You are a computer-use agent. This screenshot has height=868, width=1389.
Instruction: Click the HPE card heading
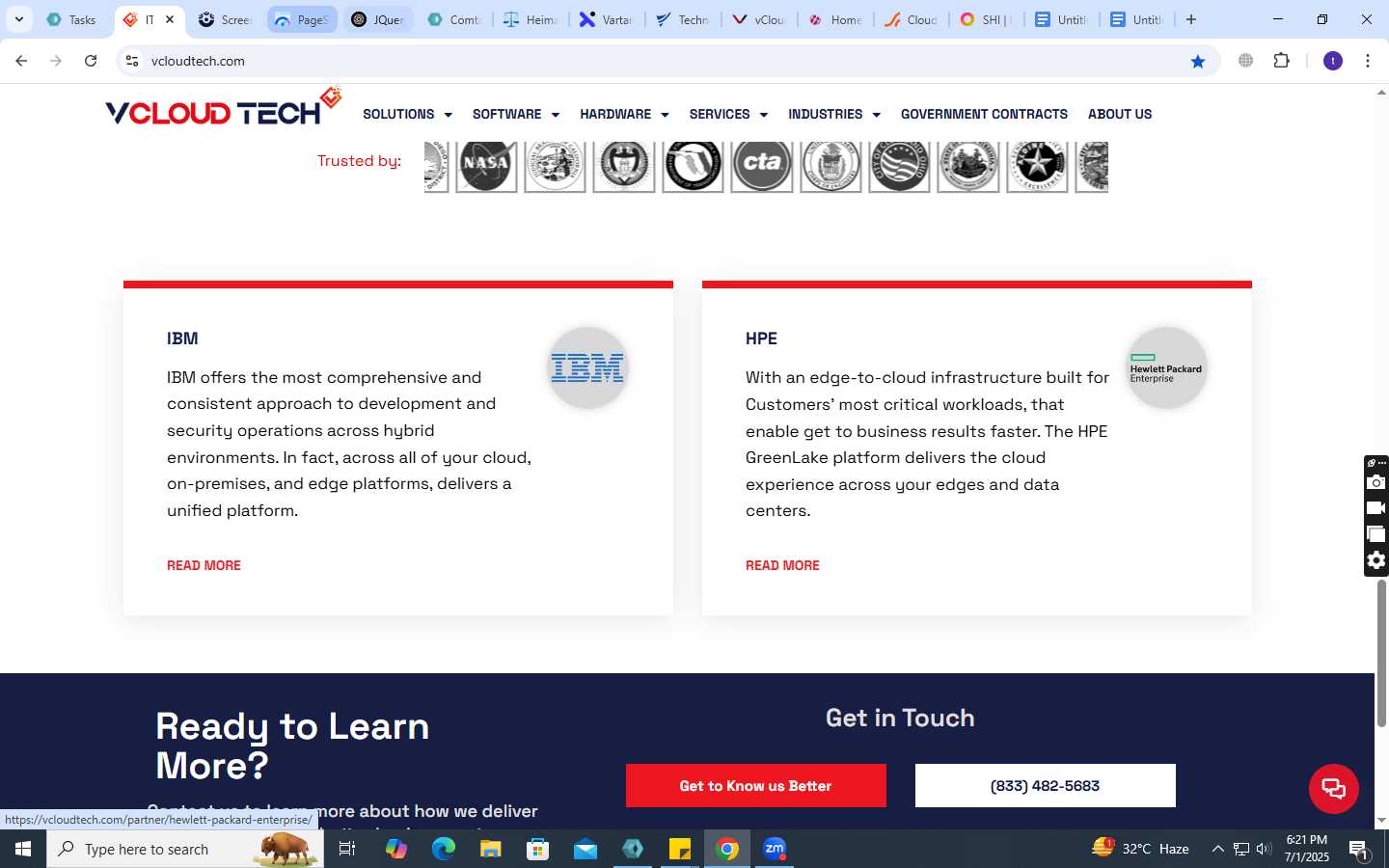pos(761,339)
